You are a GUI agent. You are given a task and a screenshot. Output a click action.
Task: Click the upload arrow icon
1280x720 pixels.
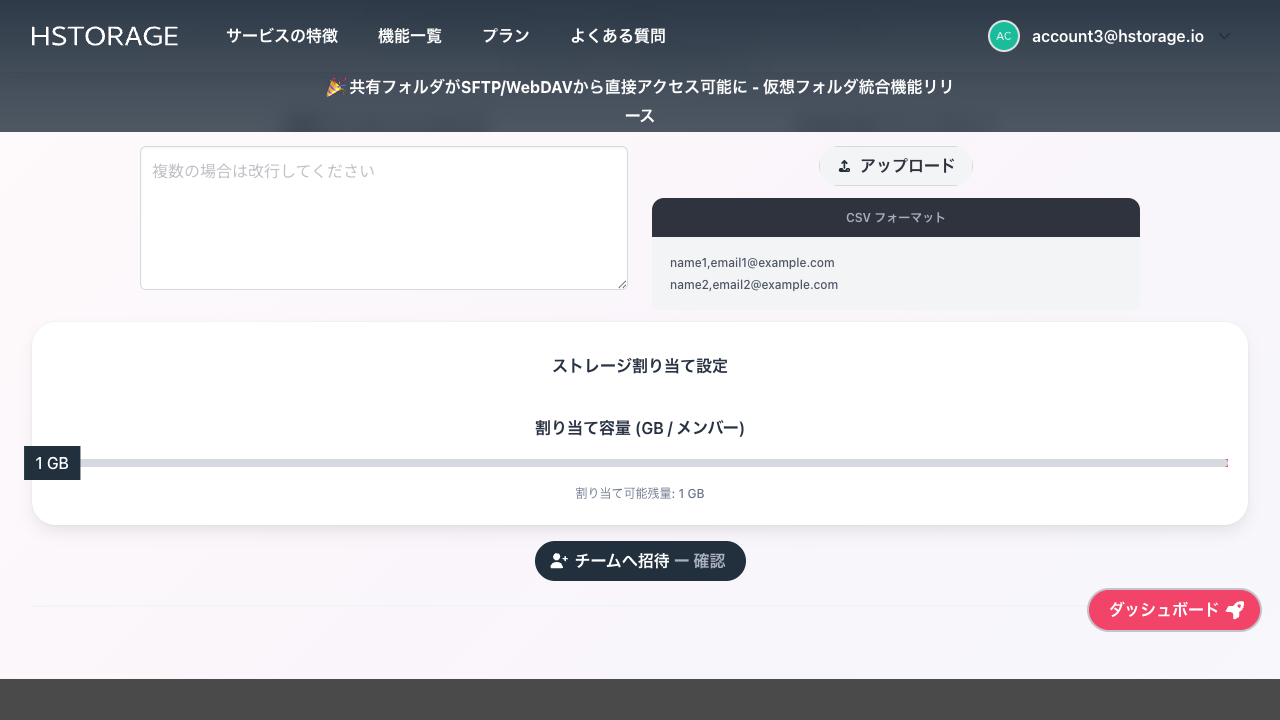tap(844, 166)
